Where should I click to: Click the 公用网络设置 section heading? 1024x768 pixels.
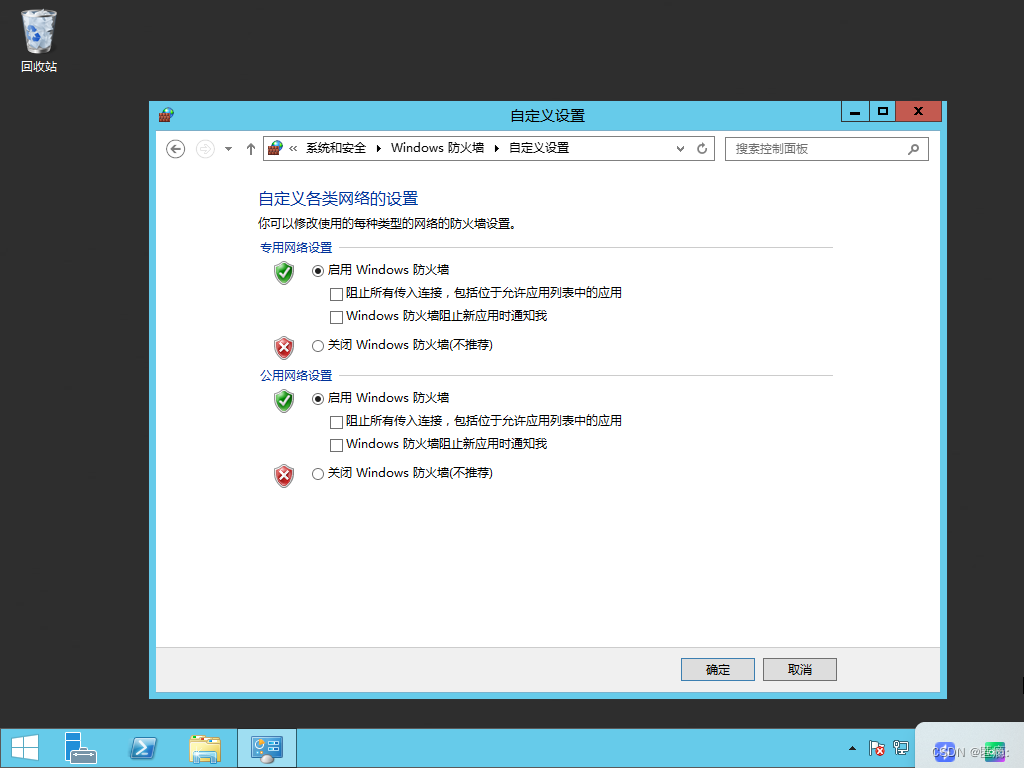point(296,376)
